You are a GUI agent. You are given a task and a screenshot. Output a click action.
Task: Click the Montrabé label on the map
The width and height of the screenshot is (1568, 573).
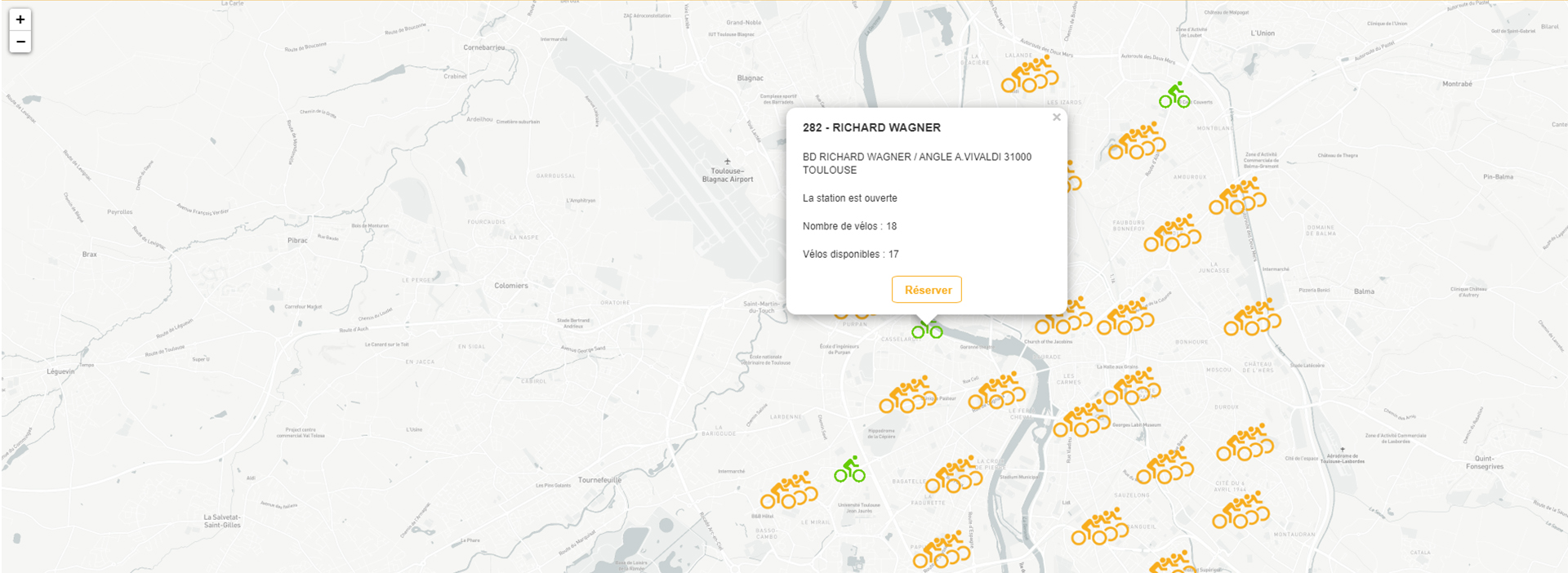point(1457,84)
